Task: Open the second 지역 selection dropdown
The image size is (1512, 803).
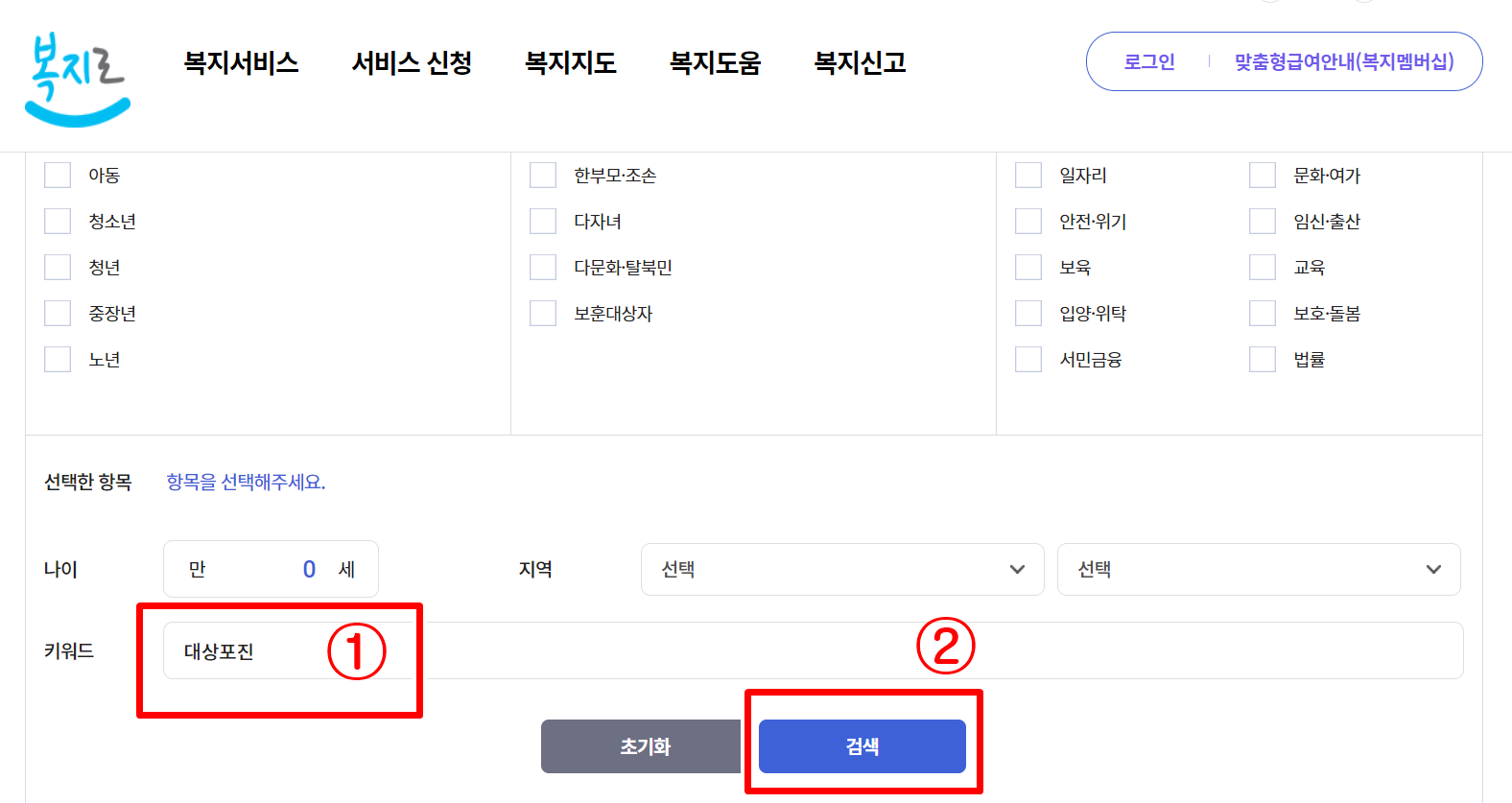Action: pyautogui.click(x=1258, y=569)
